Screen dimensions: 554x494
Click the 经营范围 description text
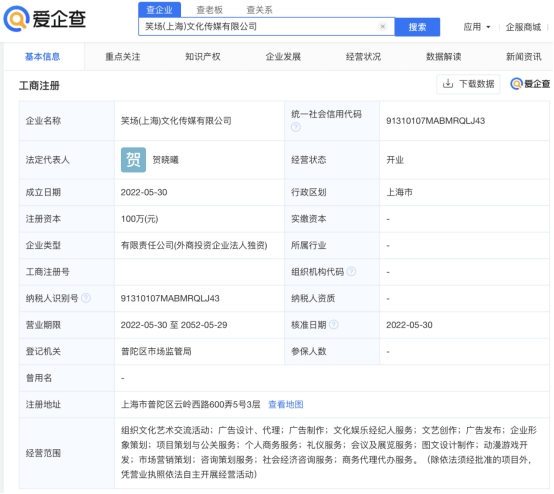(x=329, y=452)
